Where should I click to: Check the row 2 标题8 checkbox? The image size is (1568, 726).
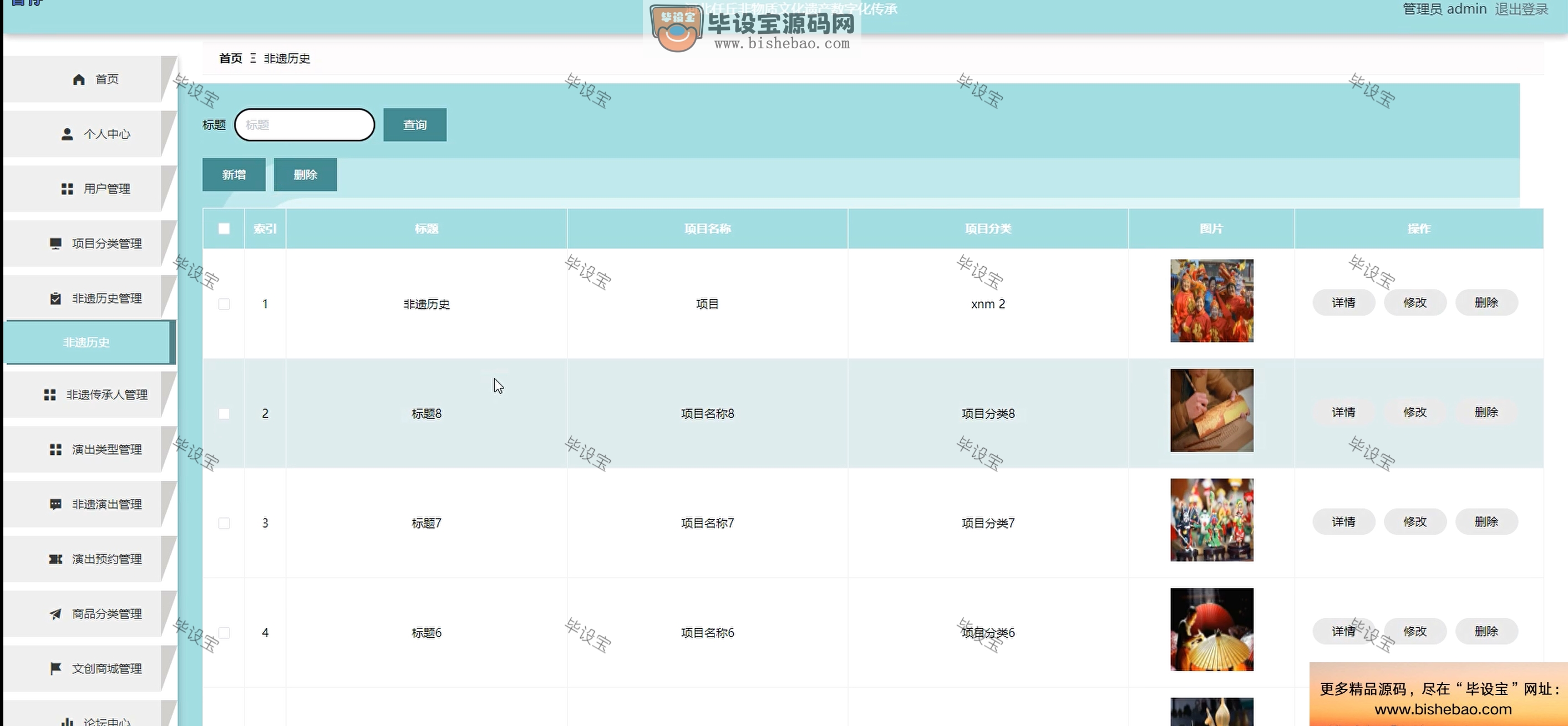click(x=224, y=413)
